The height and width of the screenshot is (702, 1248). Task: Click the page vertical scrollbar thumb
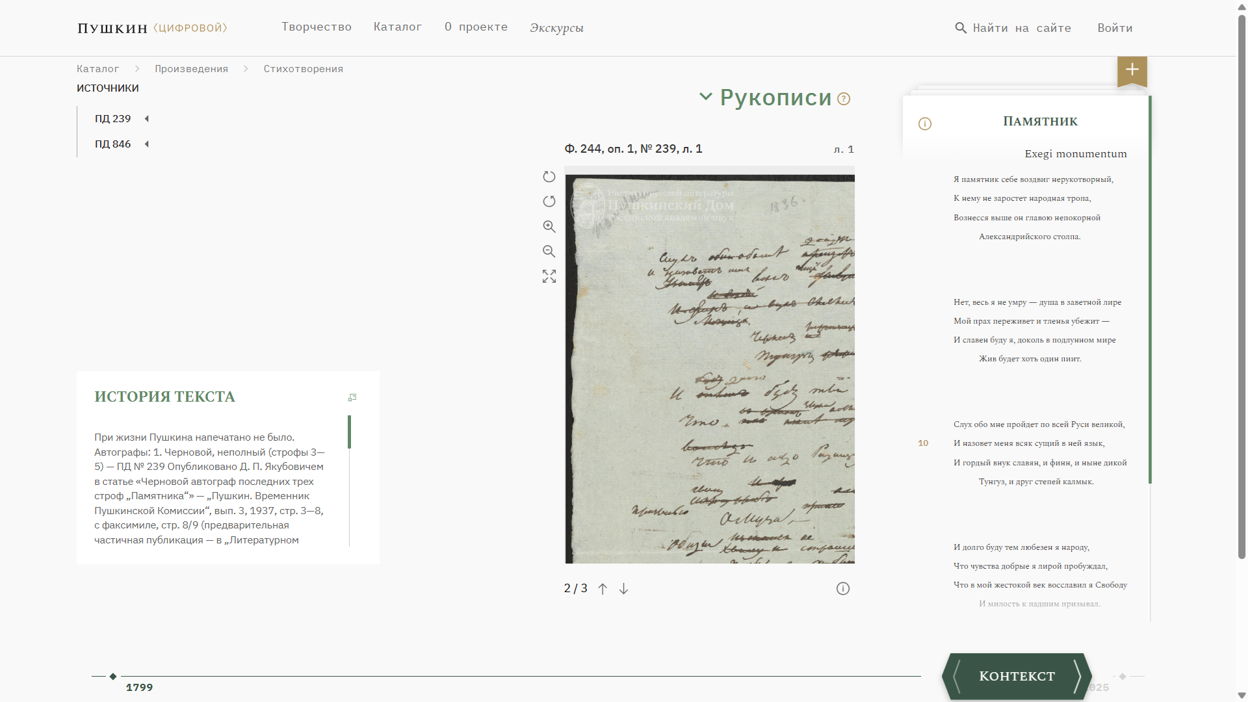[x=1242, y=285]
